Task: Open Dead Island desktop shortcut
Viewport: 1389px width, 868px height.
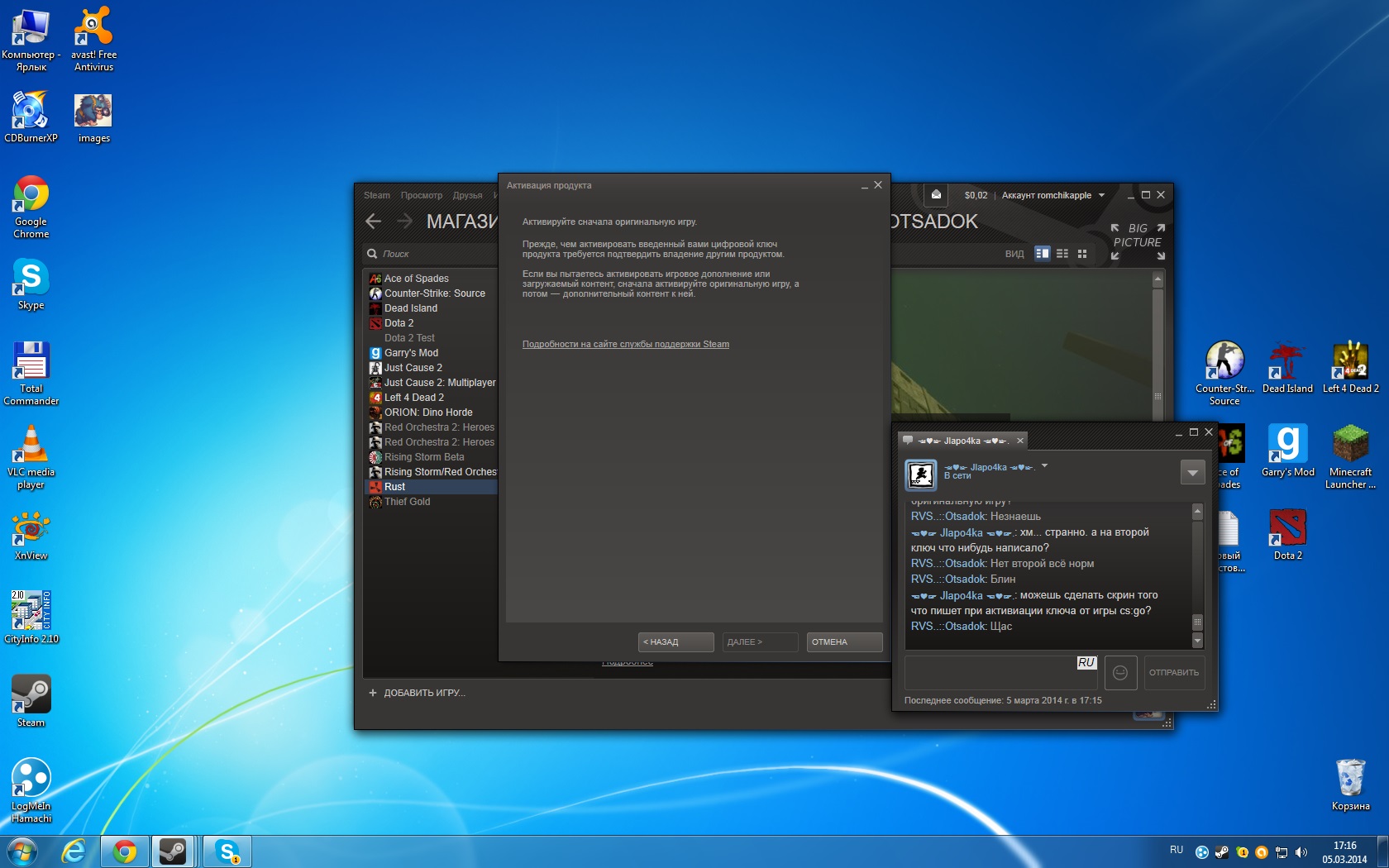Action: (1287, 367)
